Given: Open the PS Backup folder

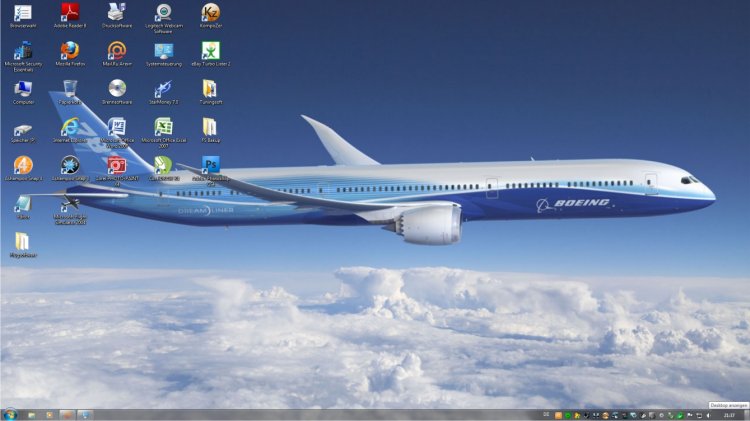Looking at the screenshot, I should click(x=210, y=131).
